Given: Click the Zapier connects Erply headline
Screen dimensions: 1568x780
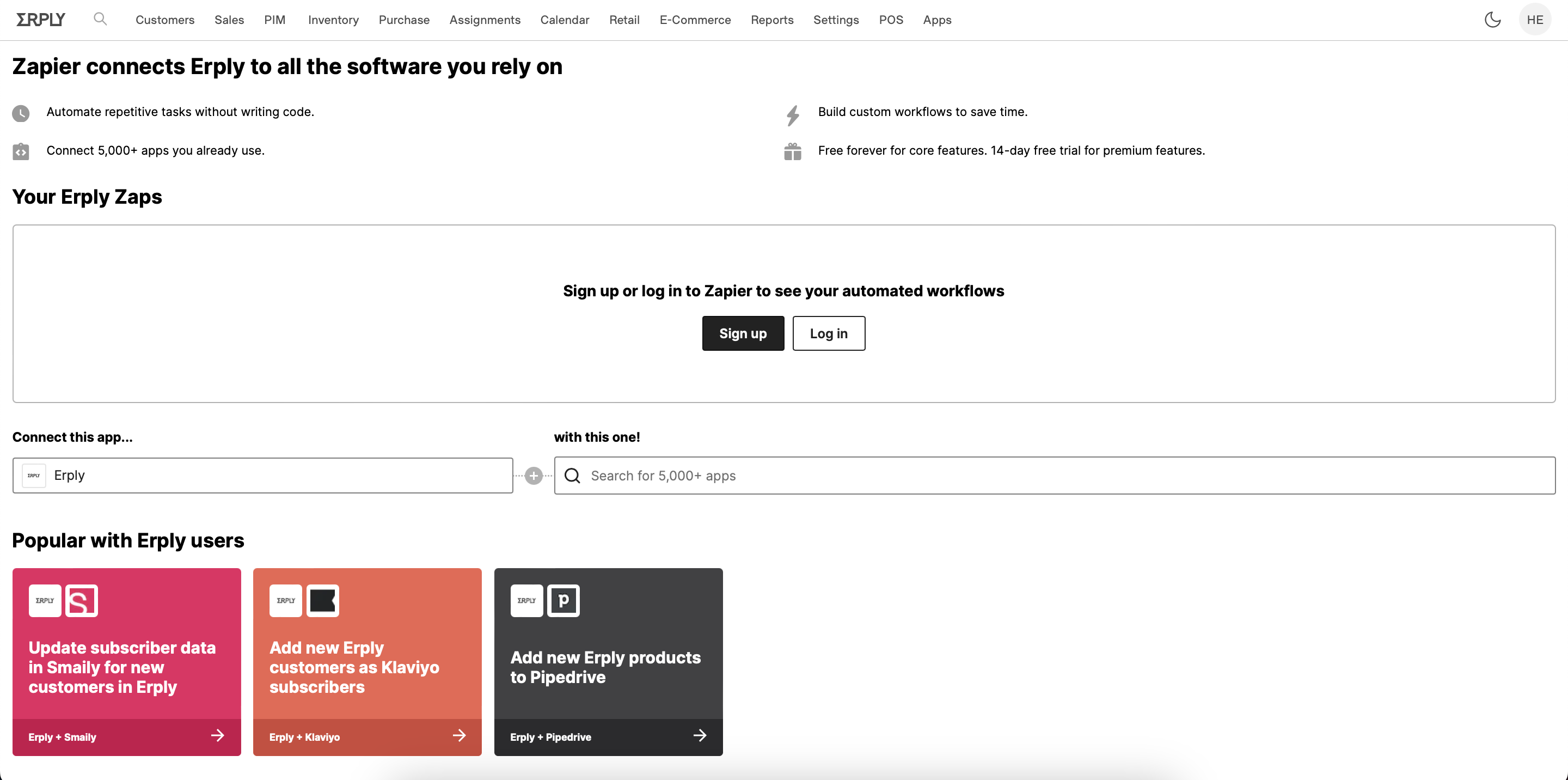Looking at the screenshot, I should 287,66.
